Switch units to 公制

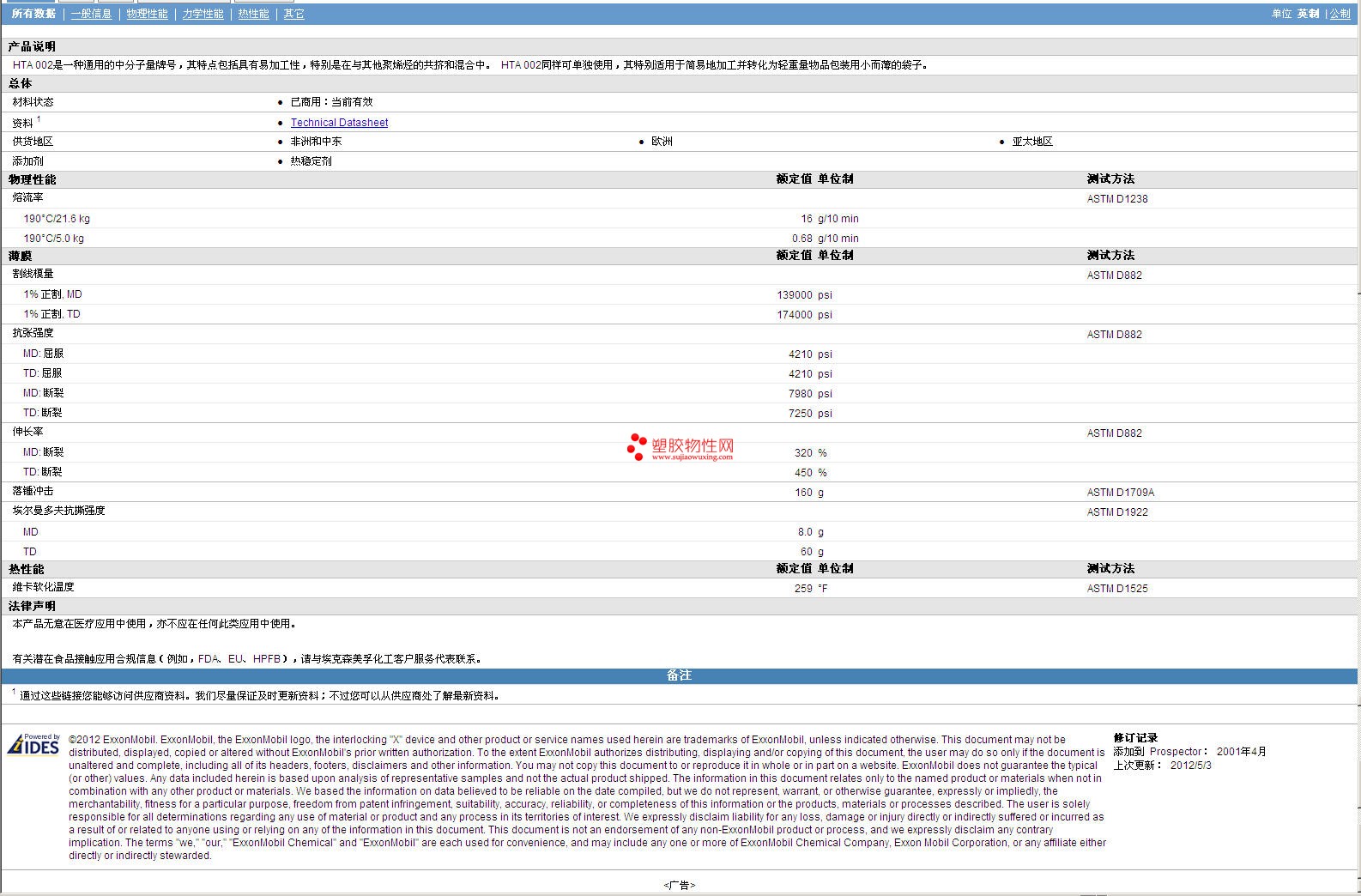pyautogui.click(x=1340, y=14)
